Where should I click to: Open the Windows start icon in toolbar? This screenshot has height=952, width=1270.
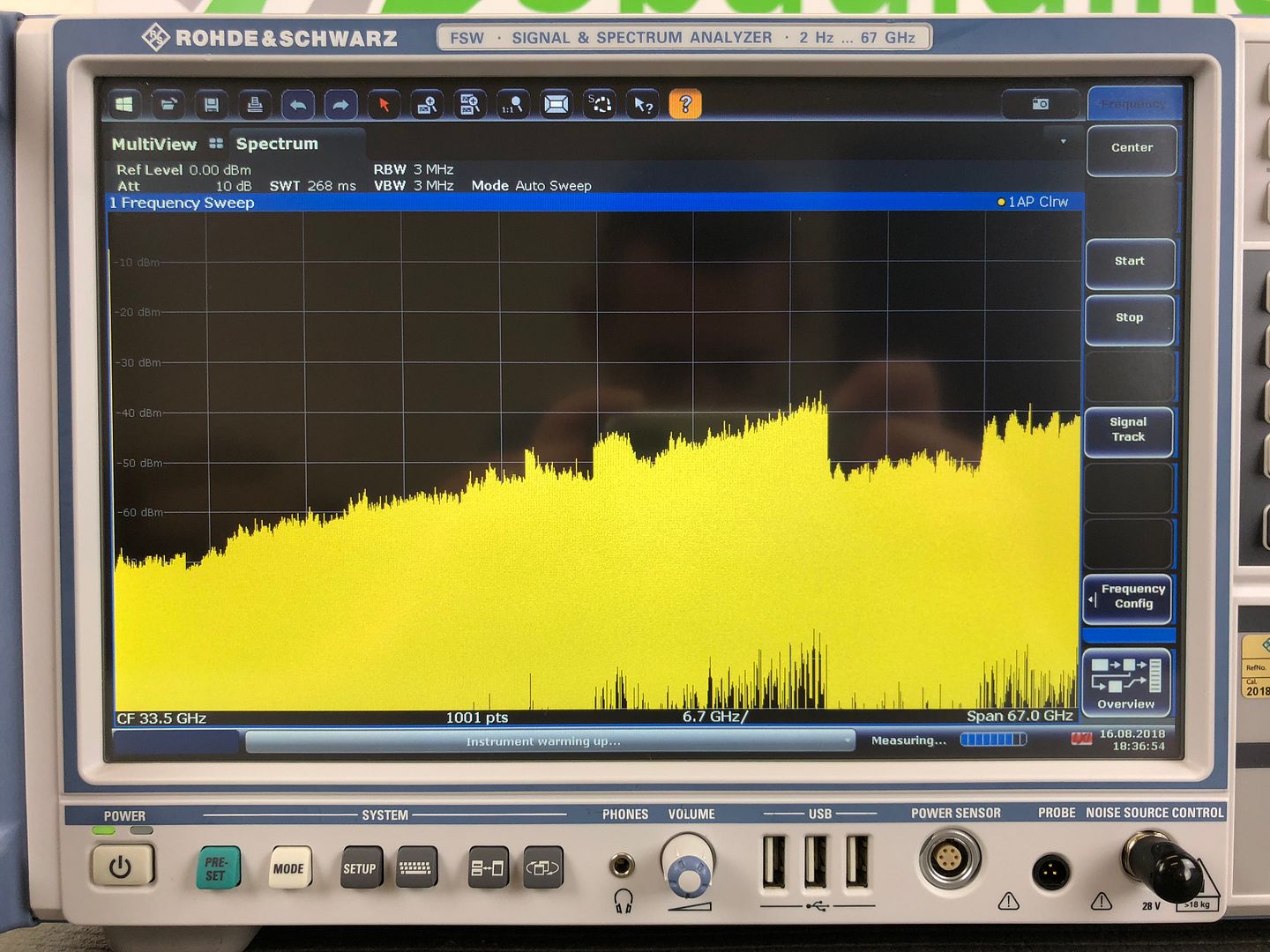pos(125,105)
